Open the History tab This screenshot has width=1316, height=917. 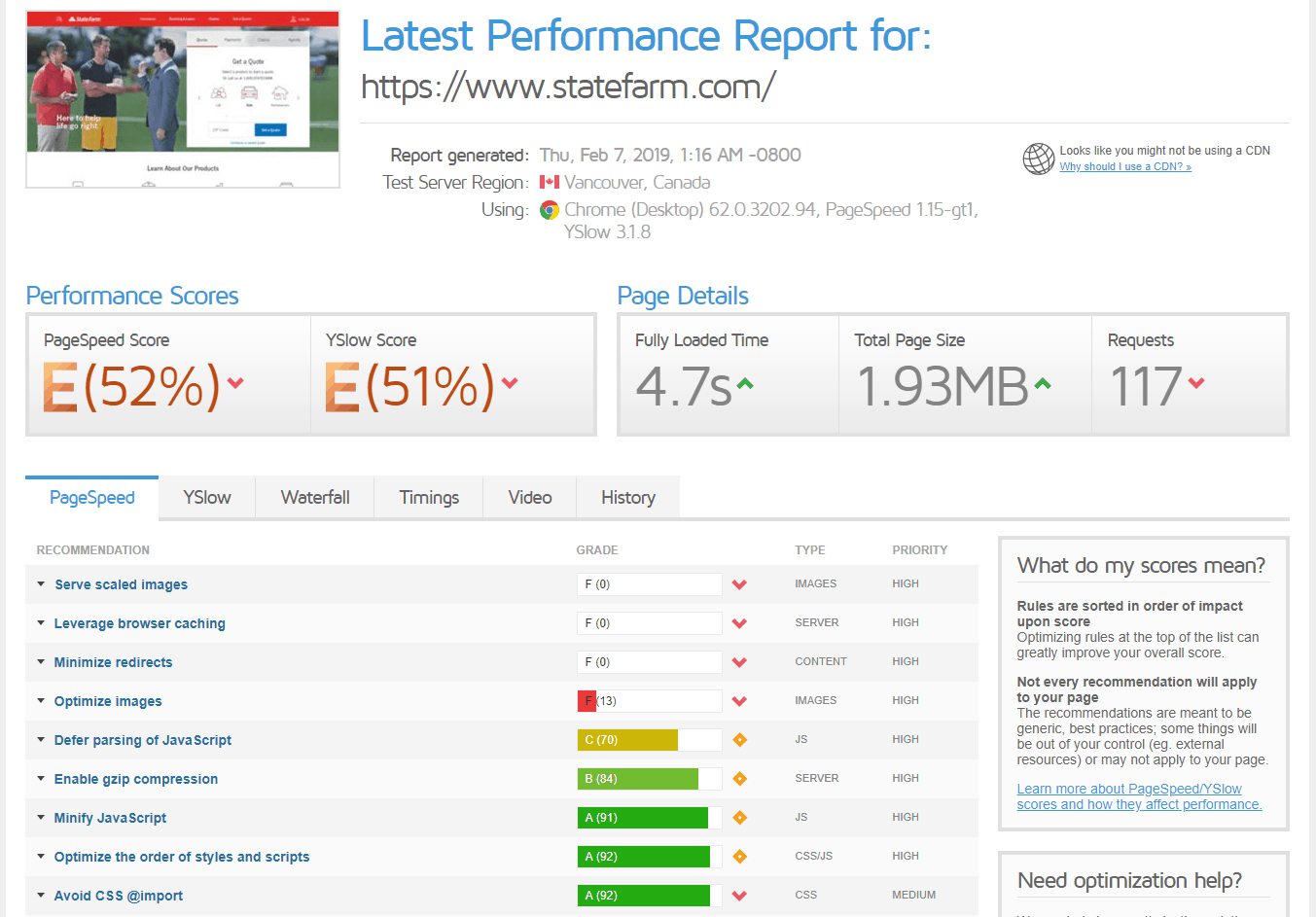(628, 498)
